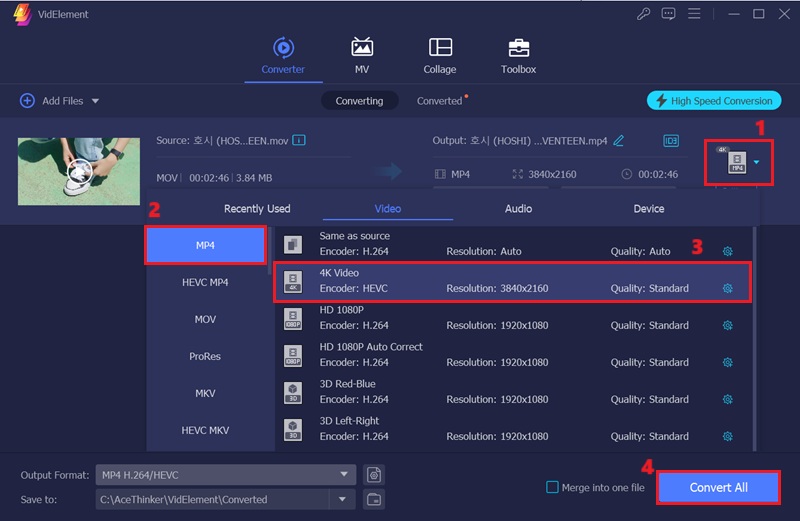Click the output resolution 3840x2160

tap(552, 175)
